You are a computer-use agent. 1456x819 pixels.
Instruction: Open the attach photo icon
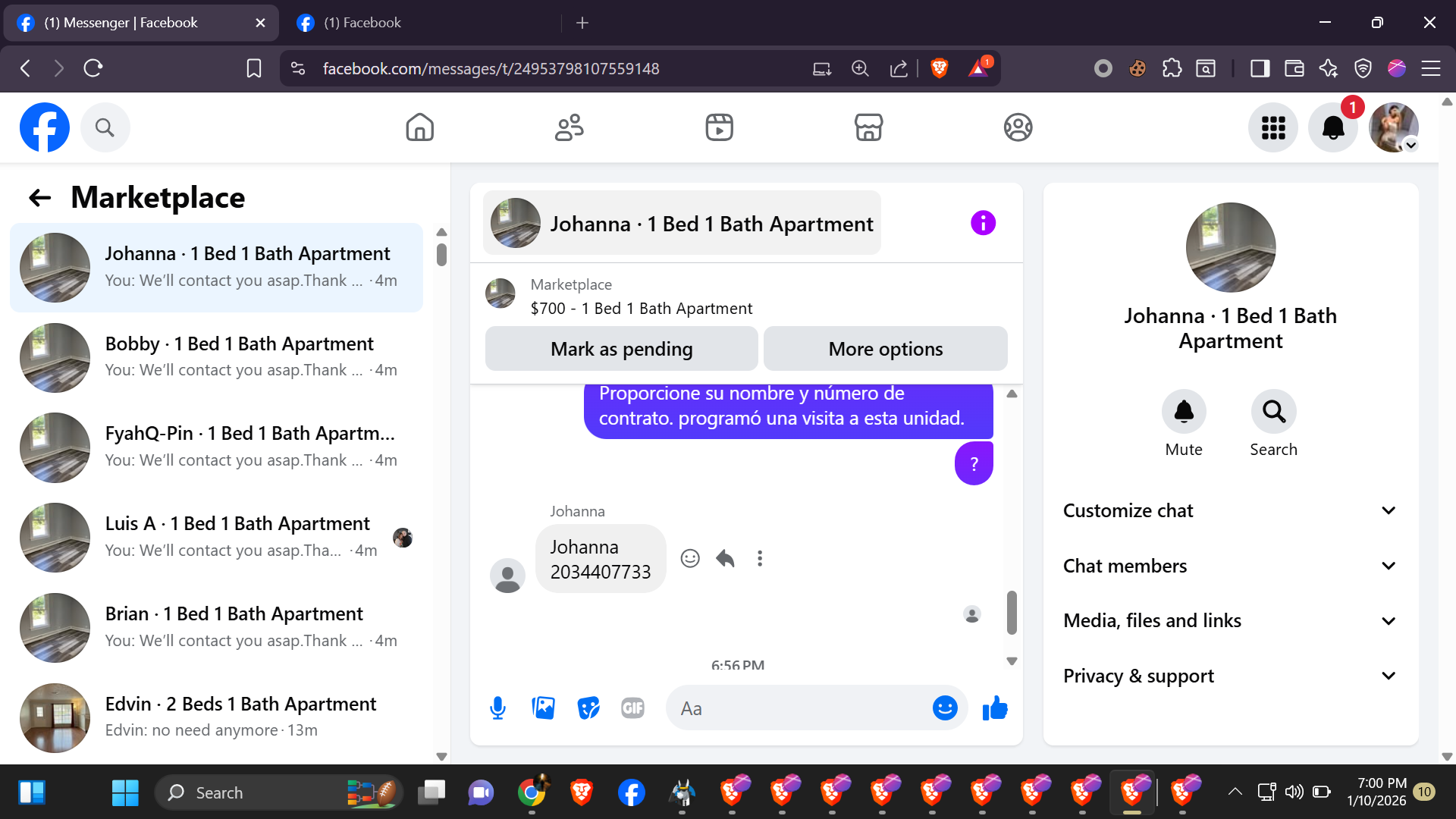[x=543, y=708]
